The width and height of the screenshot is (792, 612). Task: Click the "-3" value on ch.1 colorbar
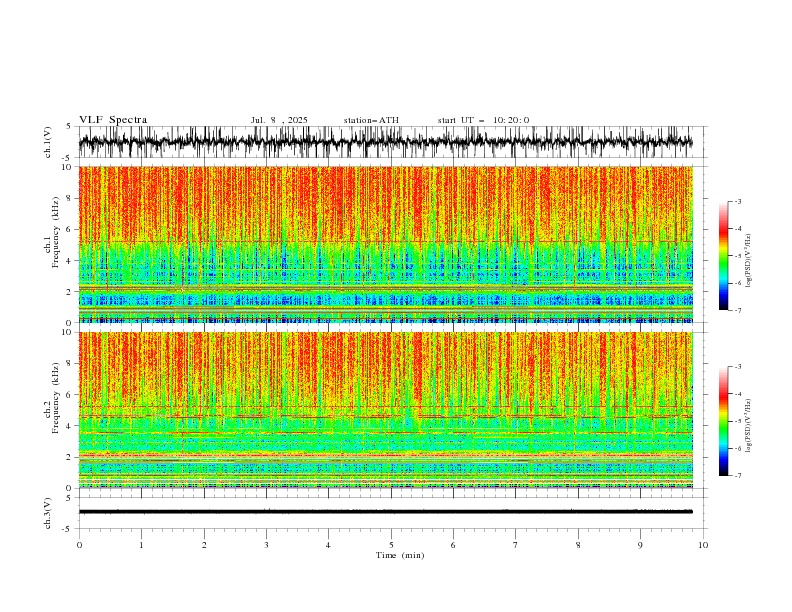pyautogui.click(x=738, y=201)
